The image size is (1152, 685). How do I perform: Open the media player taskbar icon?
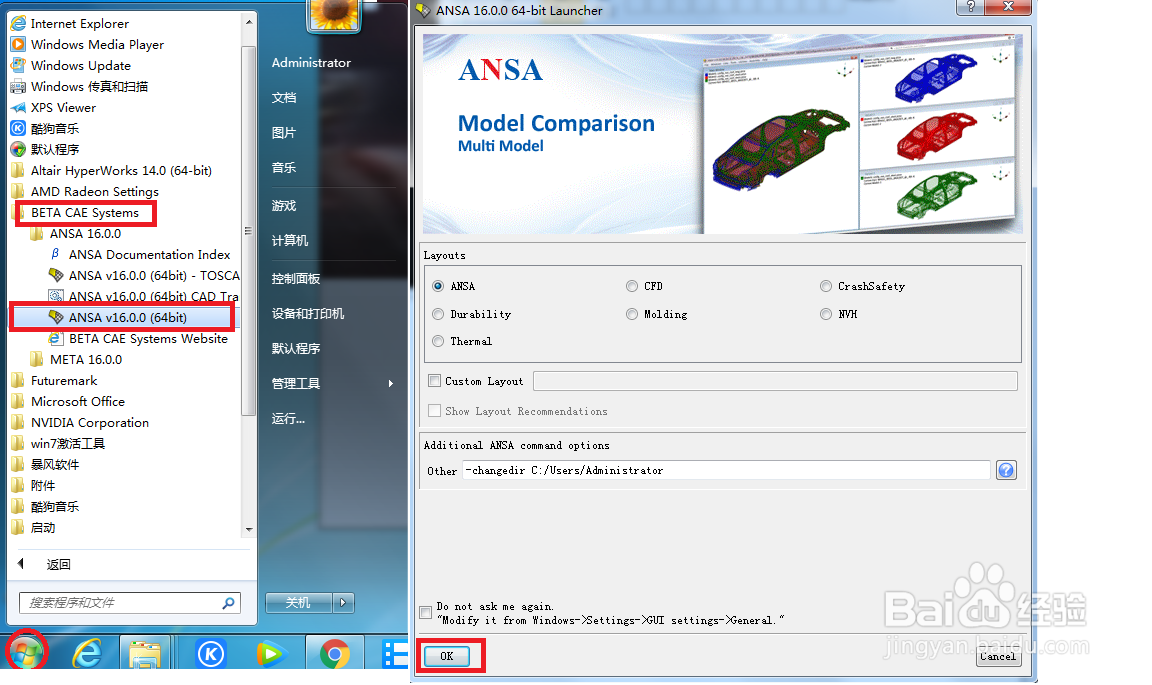(270, 653)
